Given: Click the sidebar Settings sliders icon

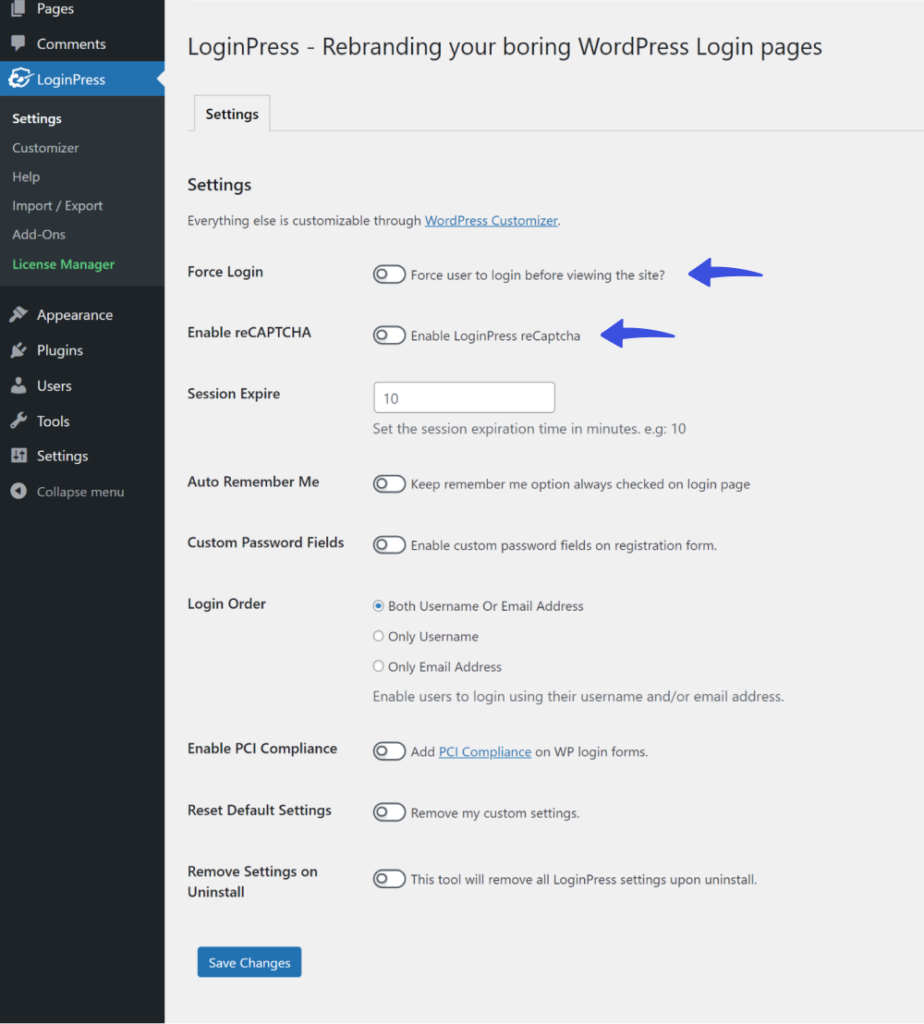Looking at the screenshot, I should pos(19,456).
